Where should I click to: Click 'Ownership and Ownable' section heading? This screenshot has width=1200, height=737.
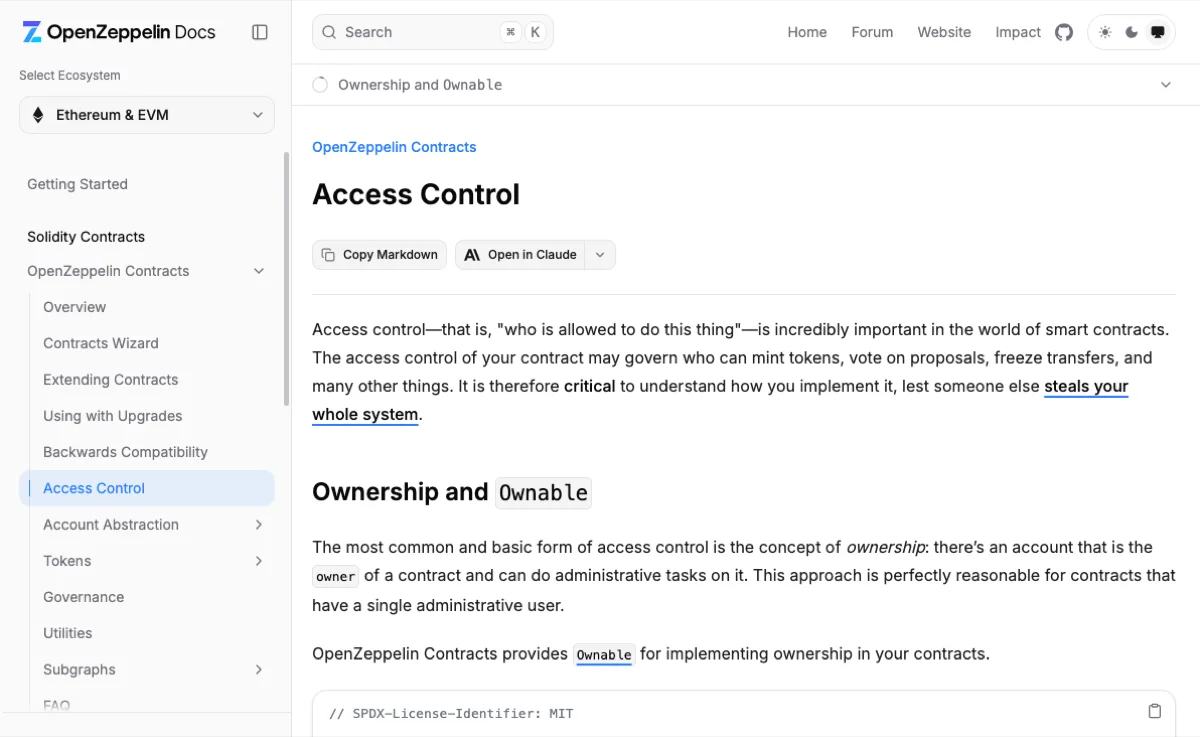coord(452,492)
